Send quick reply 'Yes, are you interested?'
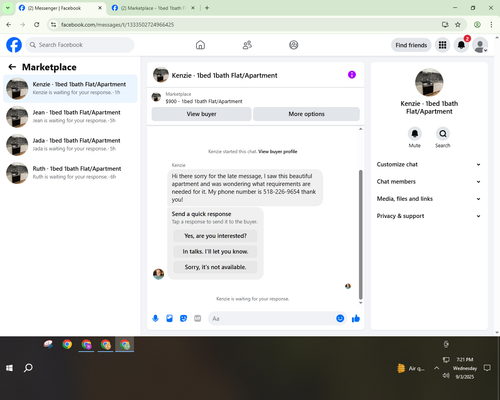This screenshot has height=400, width=500. point(215,236)
